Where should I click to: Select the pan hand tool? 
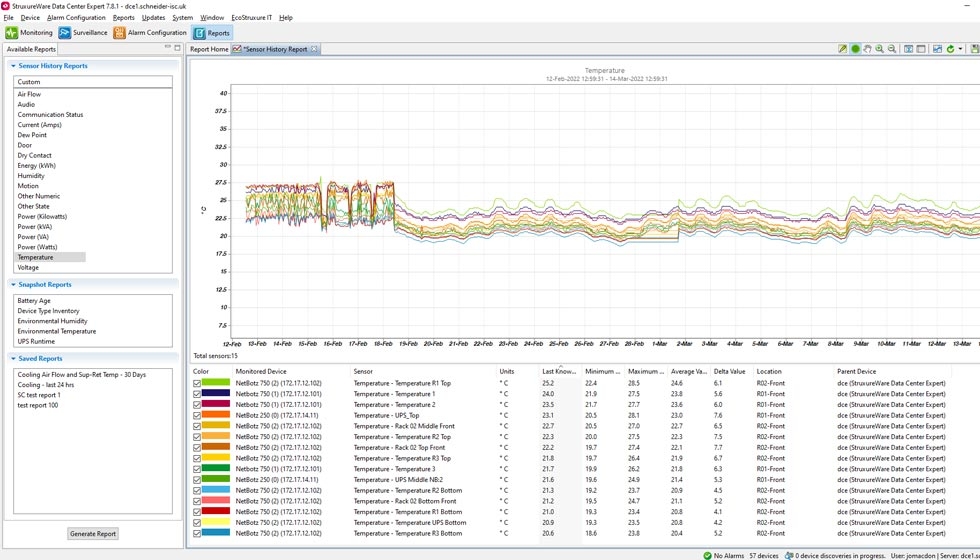coord(867,49)
